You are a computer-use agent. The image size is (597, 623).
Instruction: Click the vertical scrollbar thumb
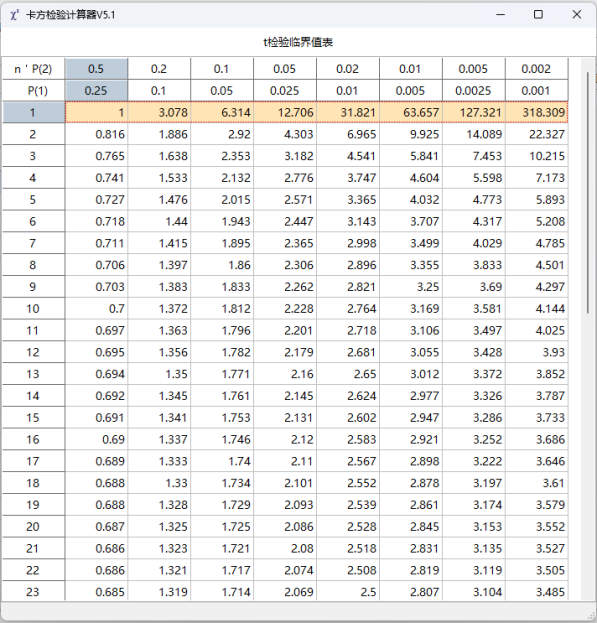click(x=588, y=193)
